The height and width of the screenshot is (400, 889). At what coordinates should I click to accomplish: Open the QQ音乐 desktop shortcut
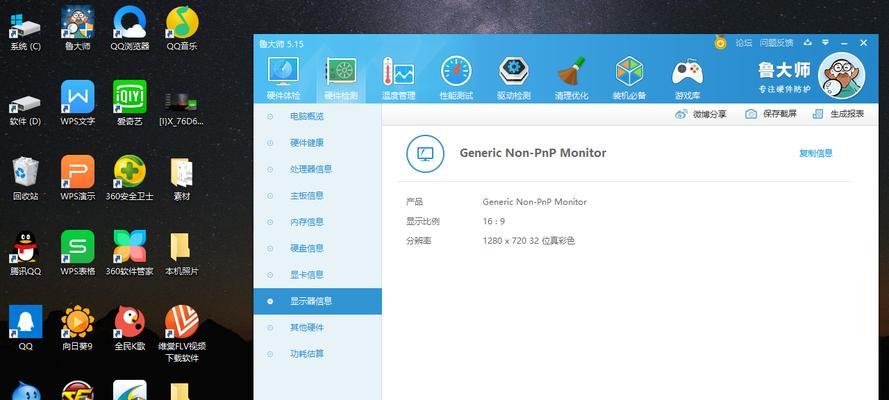(x=182, y=29)
